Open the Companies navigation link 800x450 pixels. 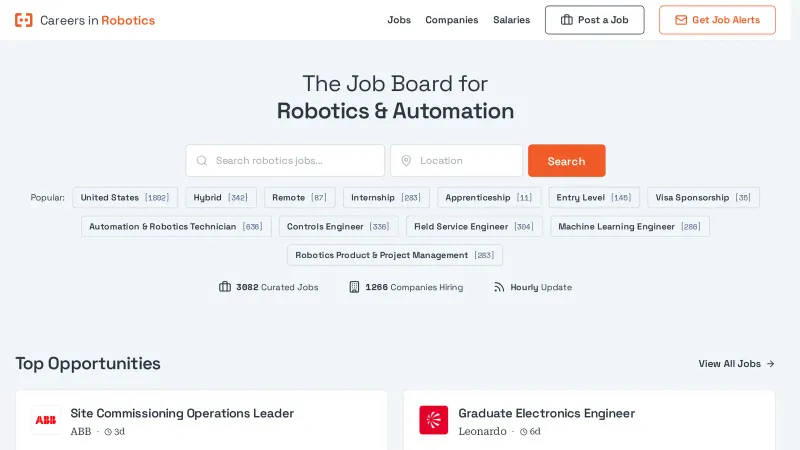pyautogui.click(x=452, y=20)
